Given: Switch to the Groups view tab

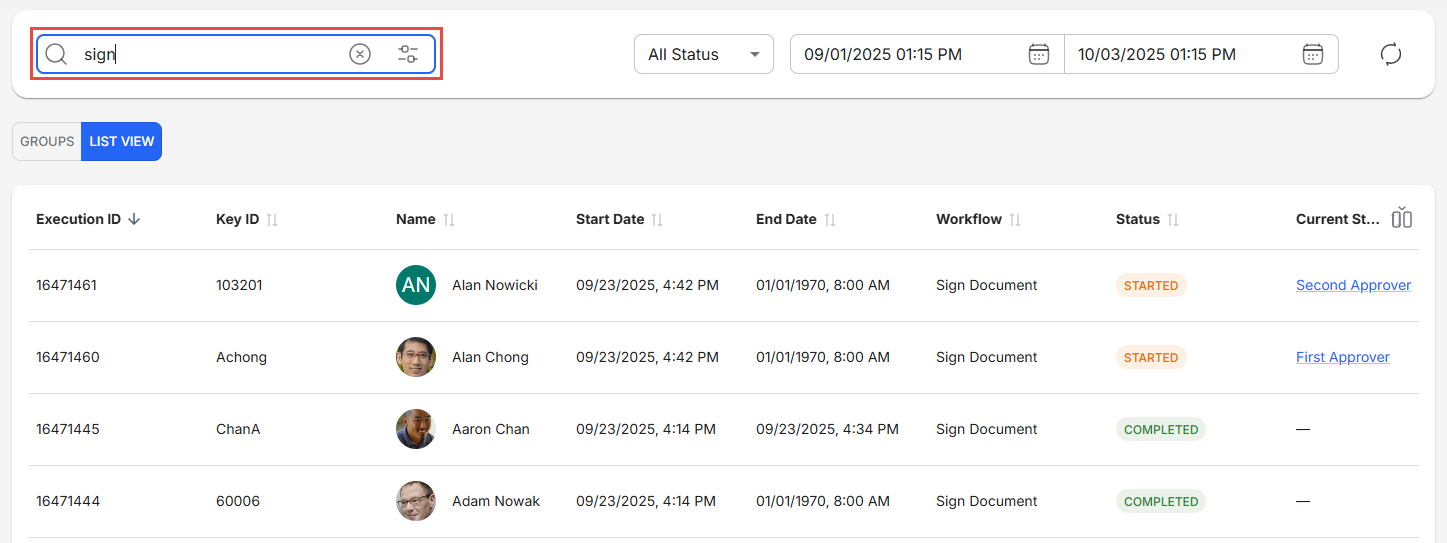Looking at the screenshot, I should point(47,141).
